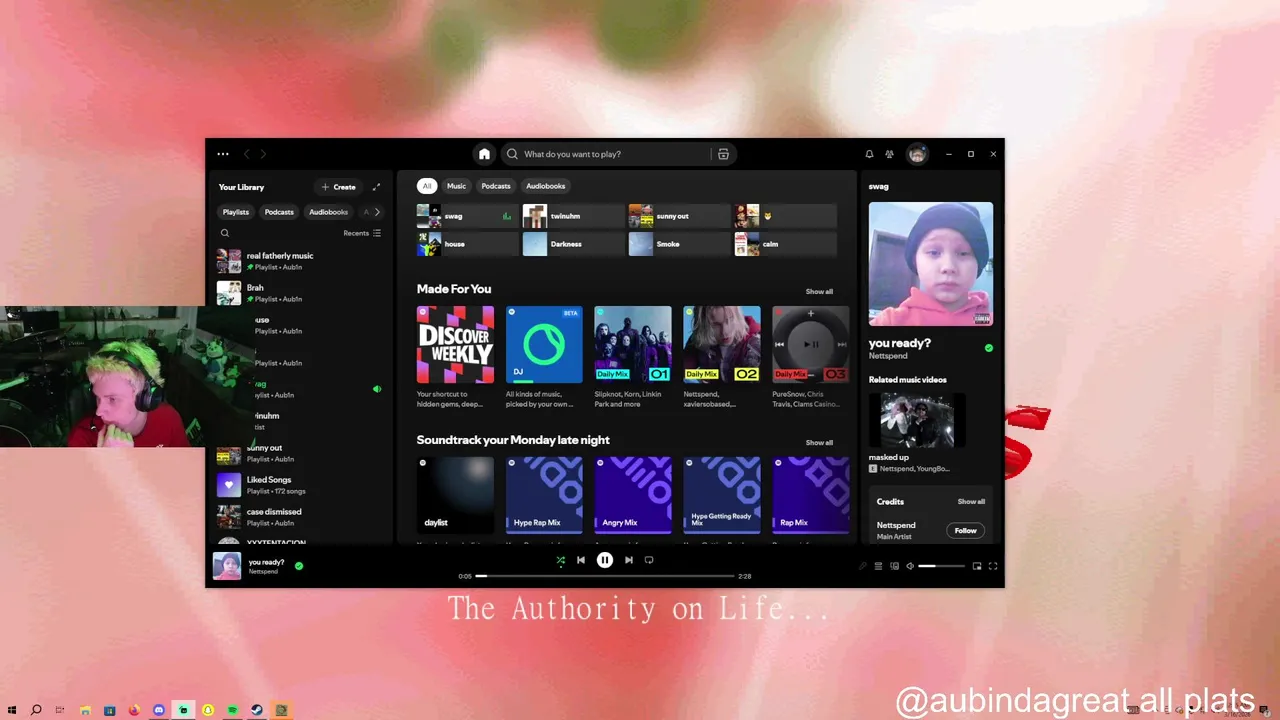The width and height of the screenshot is (1280, 720).
Task: Open the three-dot Spotify menu
Action: click(223, 154)
